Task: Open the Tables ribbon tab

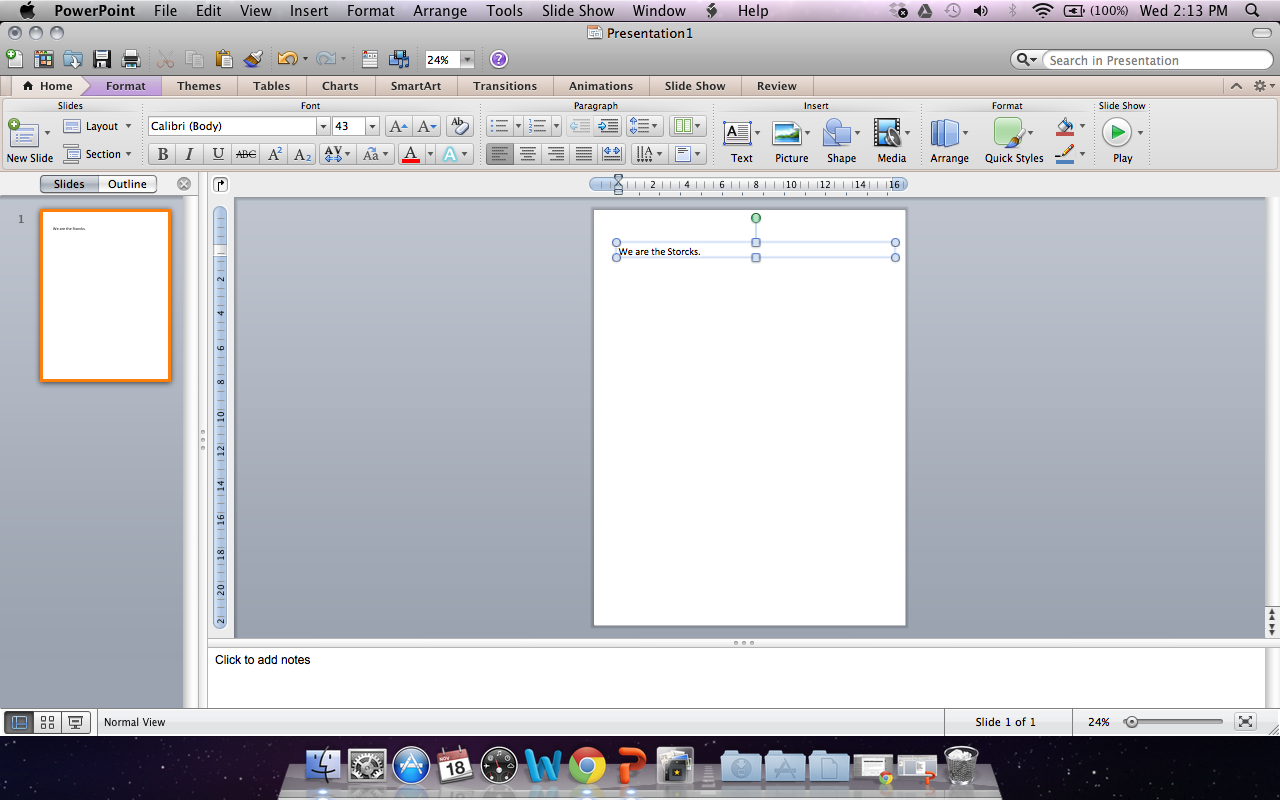Action: pyautogui.click(x=271, y=86)
